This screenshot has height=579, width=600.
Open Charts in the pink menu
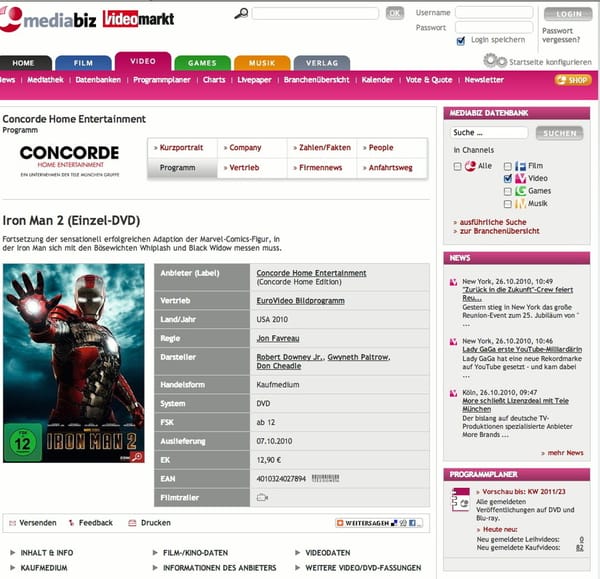tap(214, 80)
